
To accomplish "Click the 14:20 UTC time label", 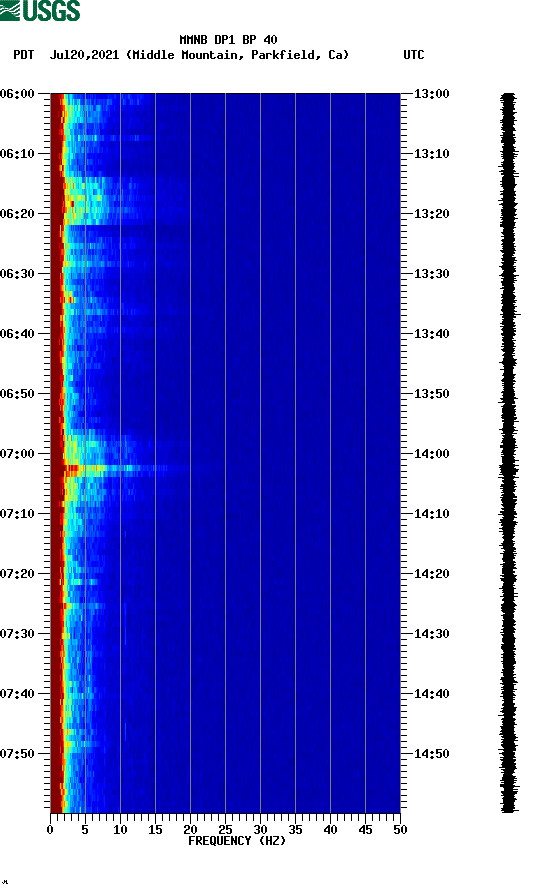I will (x=432, y=574).
